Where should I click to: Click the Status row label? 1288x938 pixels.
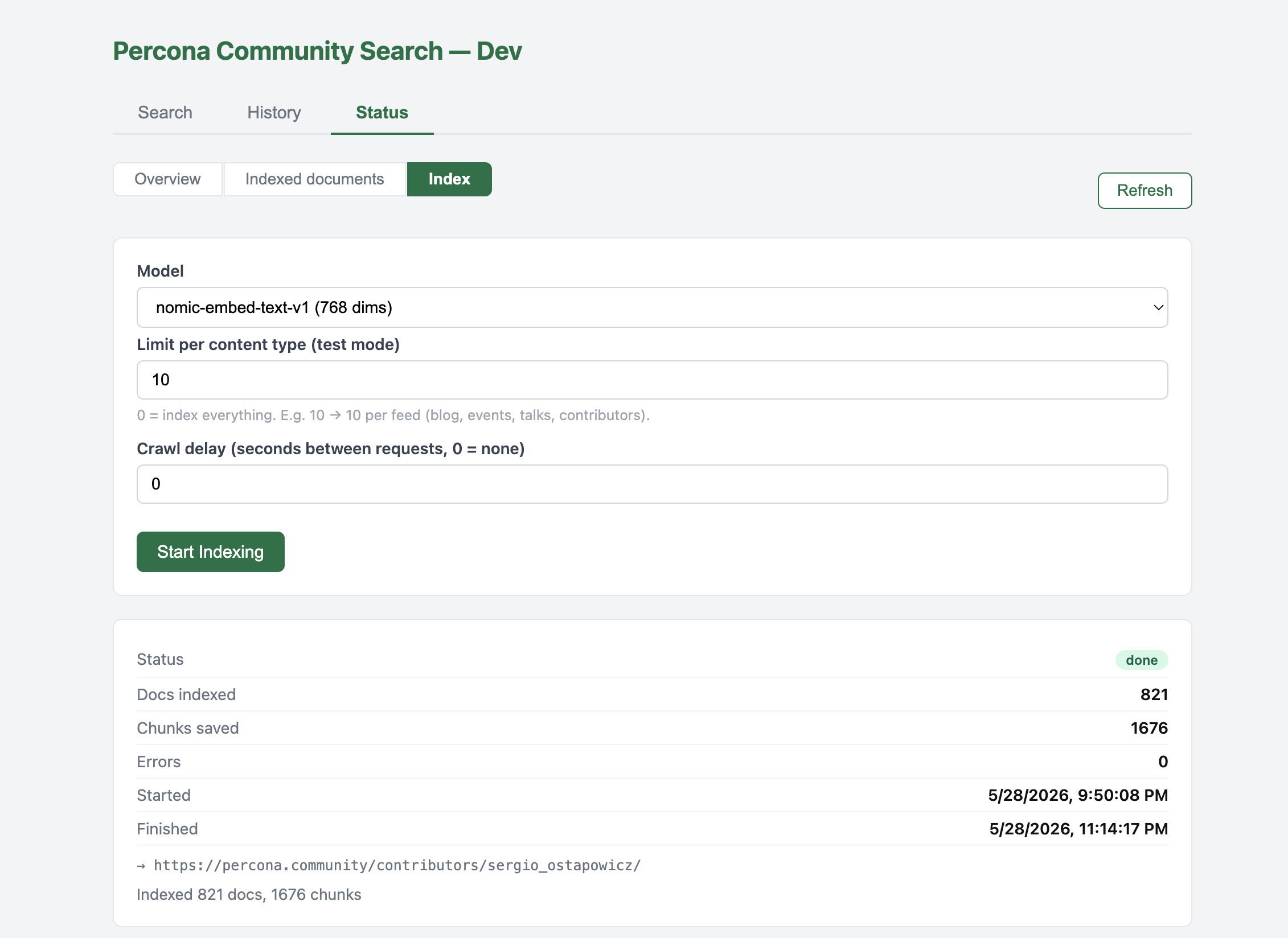[x=160, y=659]
